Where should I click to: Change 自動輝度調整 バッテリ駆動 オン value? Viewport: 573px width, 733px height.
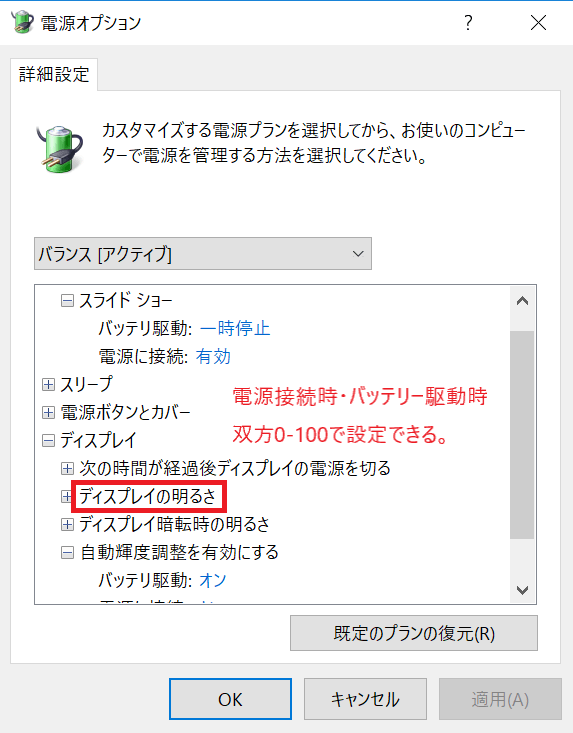(213, 581)
